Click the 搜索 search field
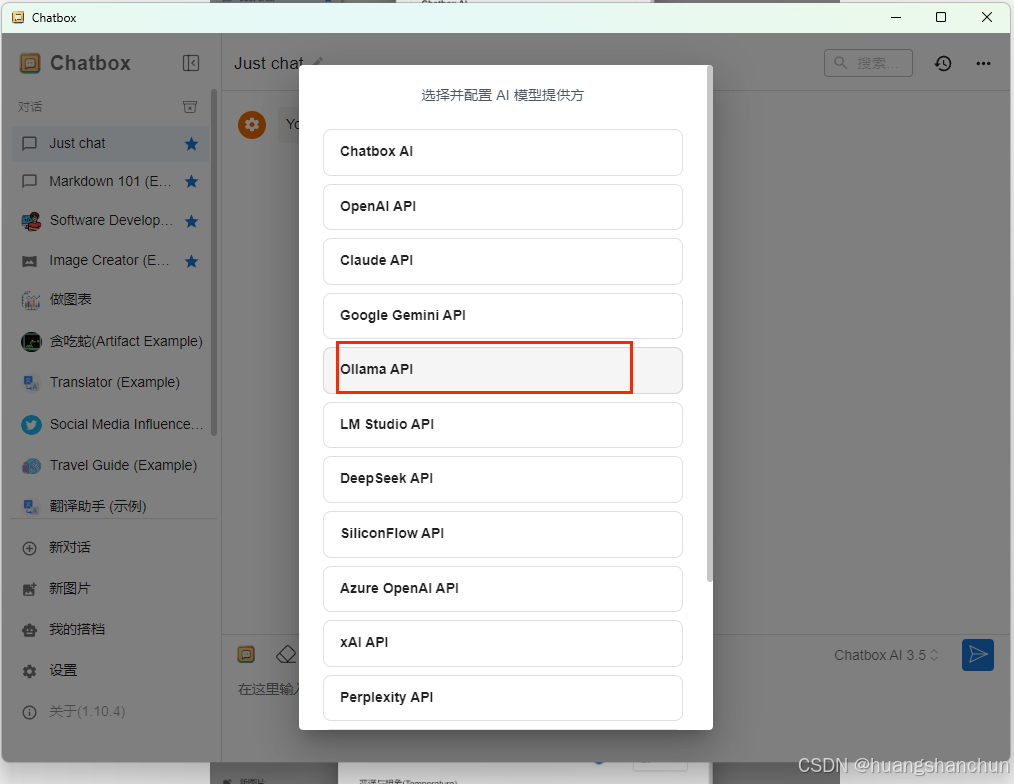This screenshot has width=1014, height=784. click(868, 63)
